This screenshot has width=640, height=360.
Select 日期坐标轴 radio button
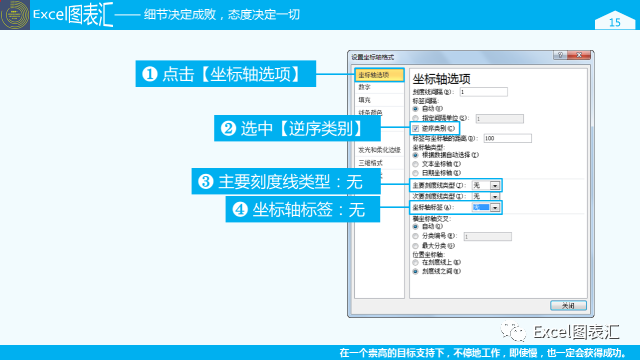416,173
